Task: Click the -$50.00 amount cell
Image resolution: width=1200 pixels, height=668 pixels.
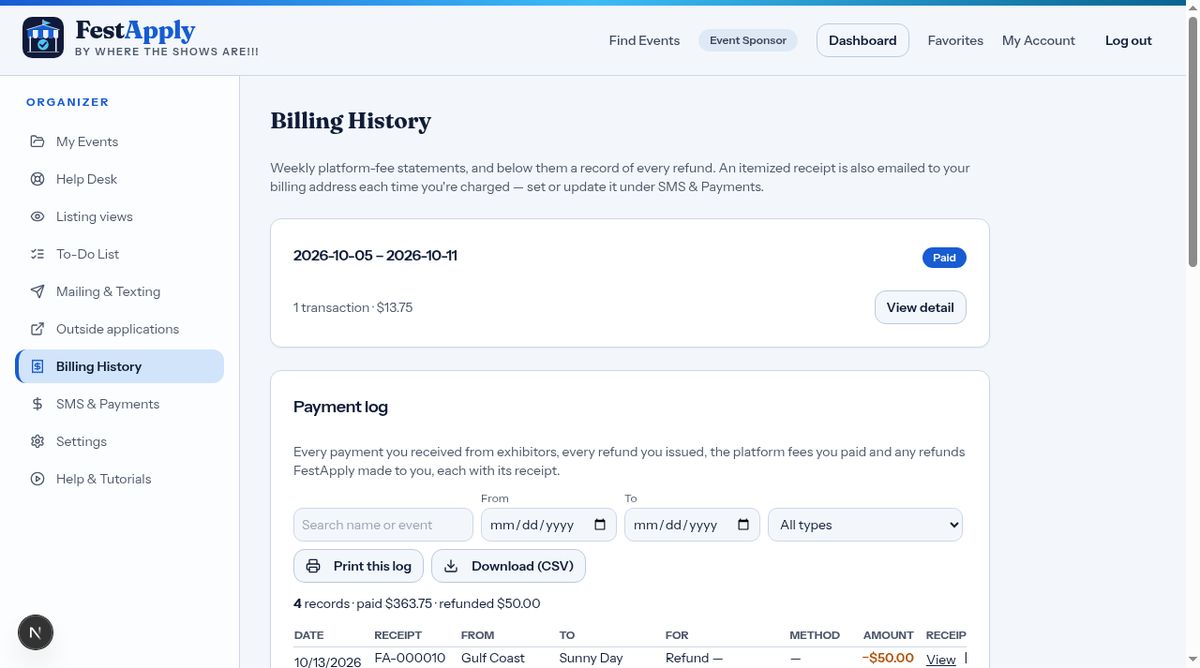Action: 888,658
